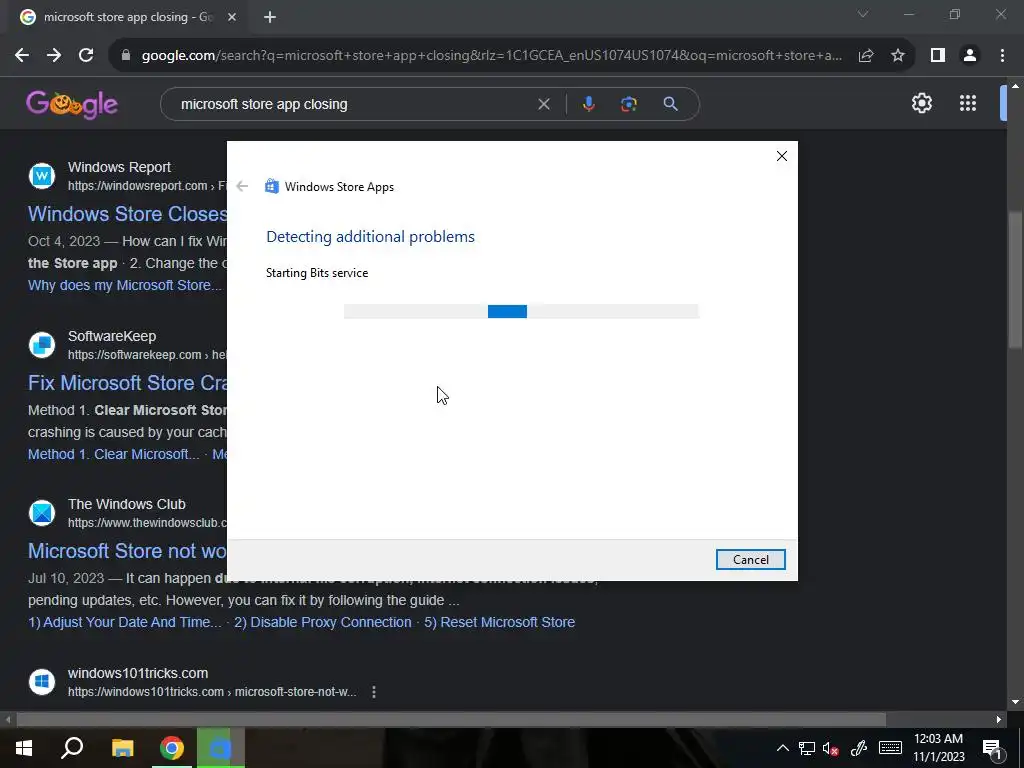Reload the page with the refresh icon
Screen dimensions: 1024x768
[x=86, y=56]
